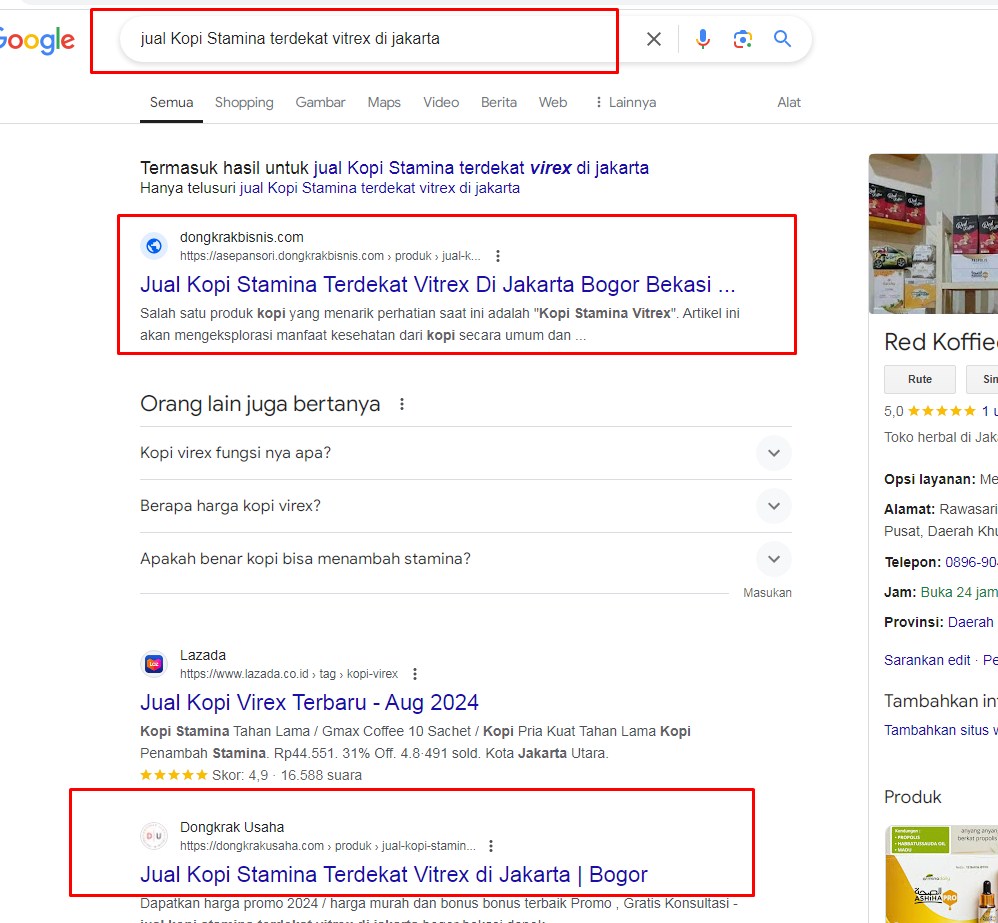The height and width of the screenshot is (923, 998).
Task: Open Jual Kopi Virex Terbaru Aug 2024
Action: (x=309, y=702)
